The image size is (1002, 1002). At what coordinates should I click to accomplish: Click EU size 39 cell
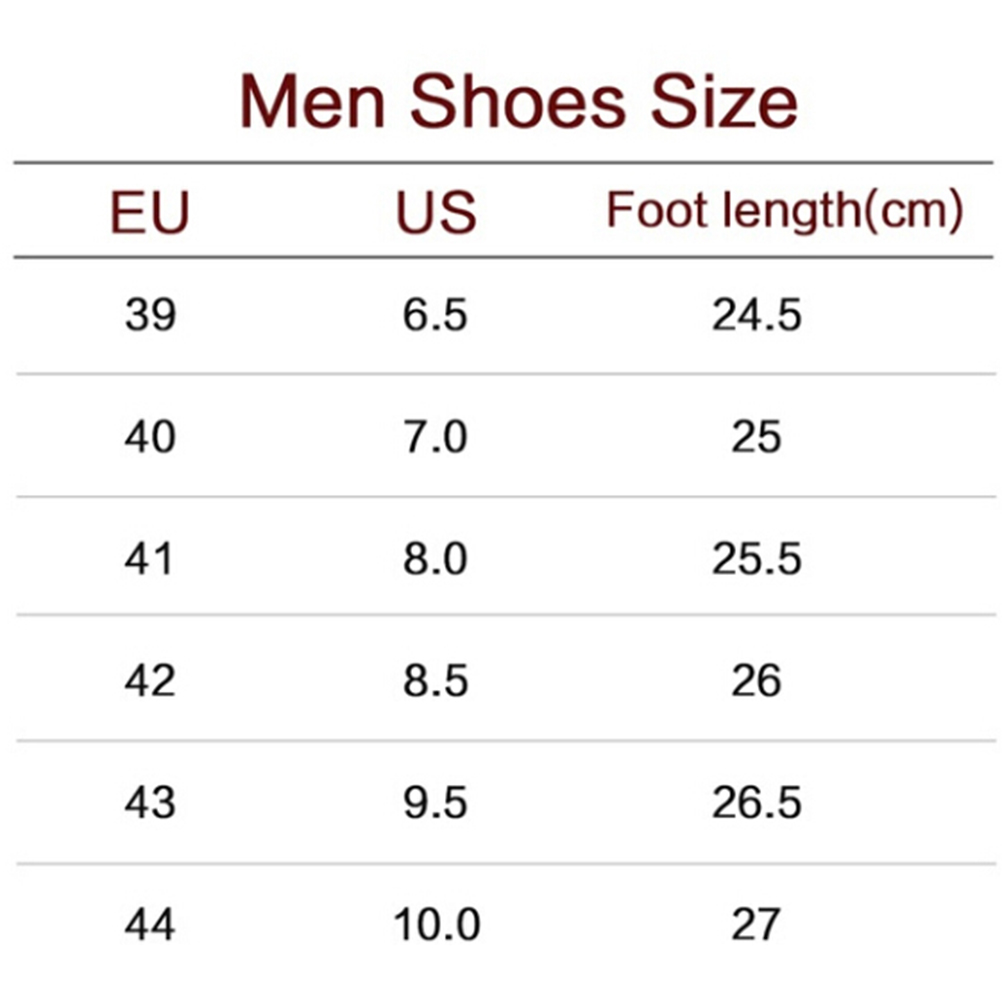click(x=150, y=316)
